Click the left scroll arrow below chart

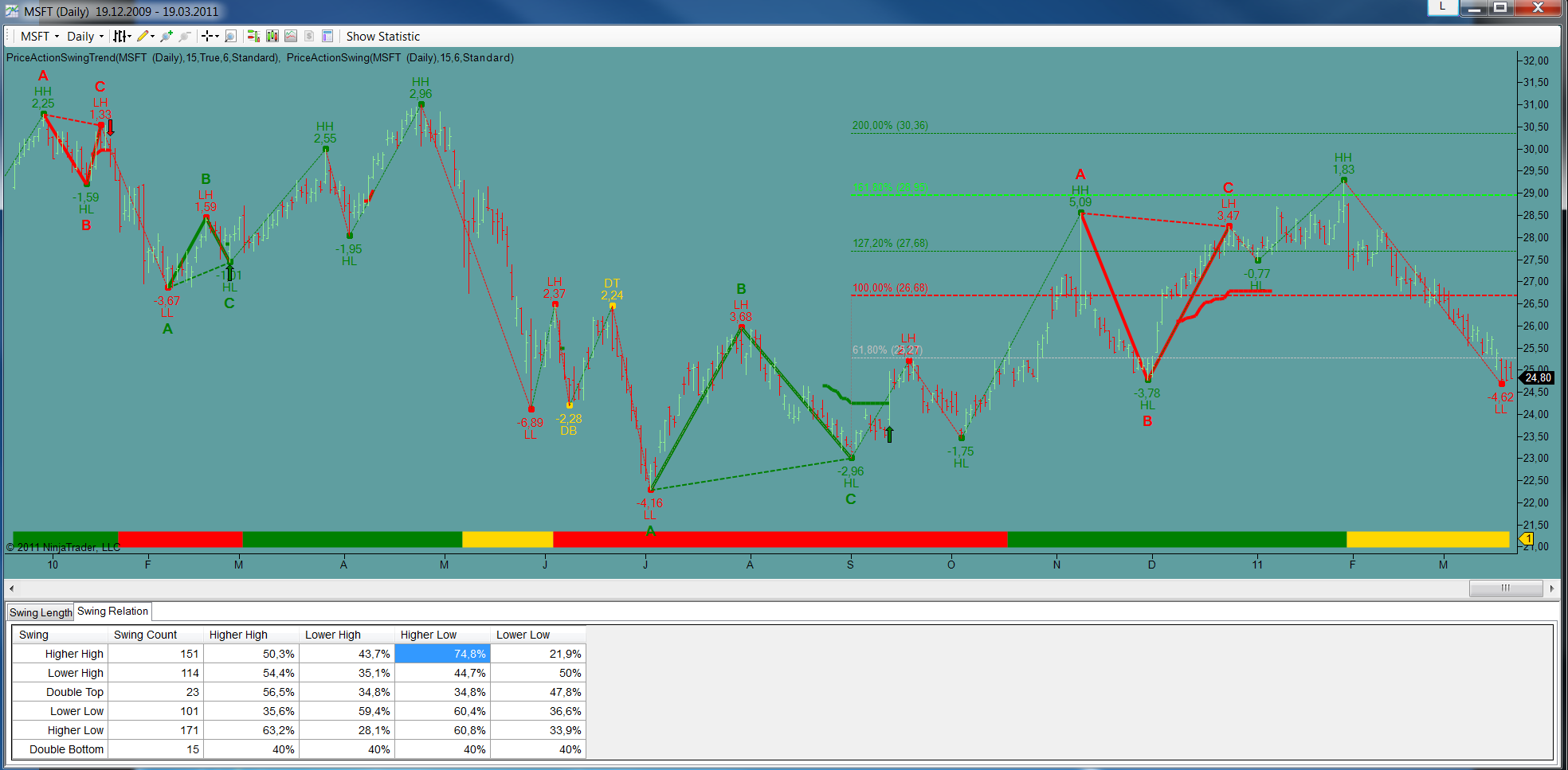11,588
